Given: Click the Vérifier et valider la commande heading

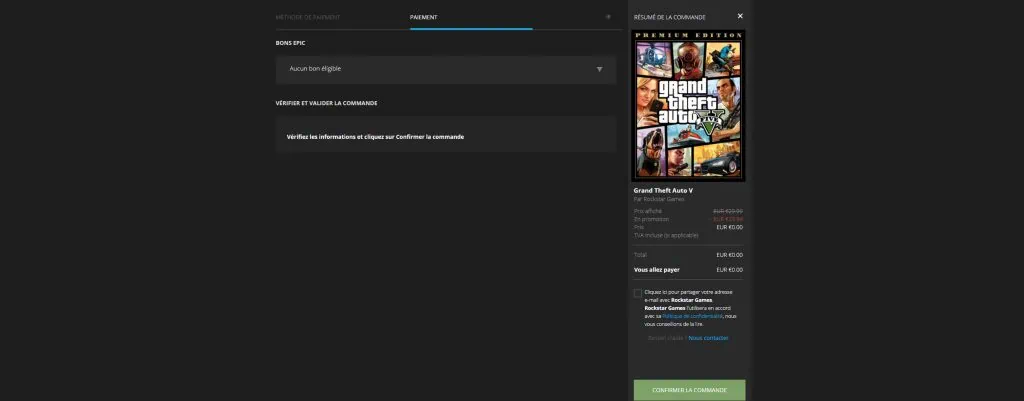Looking at the screenshot, I should [x=326, y=103].
